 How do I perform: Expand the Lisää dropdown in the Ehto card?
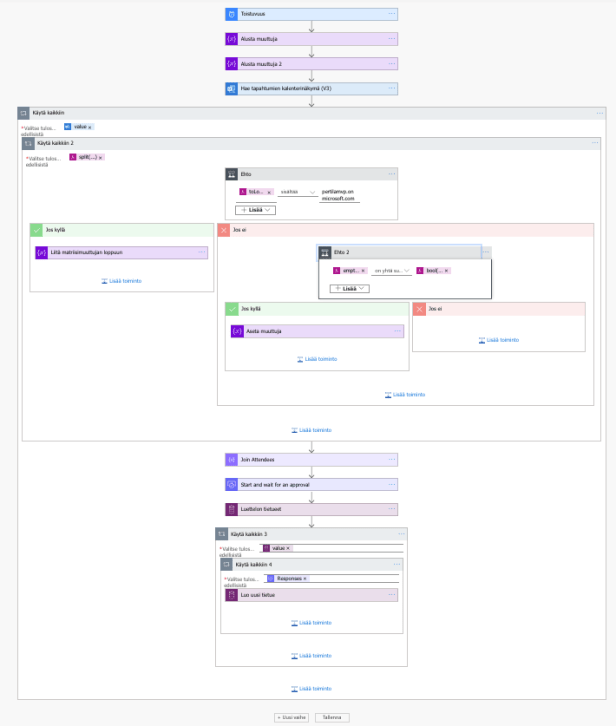click(x=254, y=210)
